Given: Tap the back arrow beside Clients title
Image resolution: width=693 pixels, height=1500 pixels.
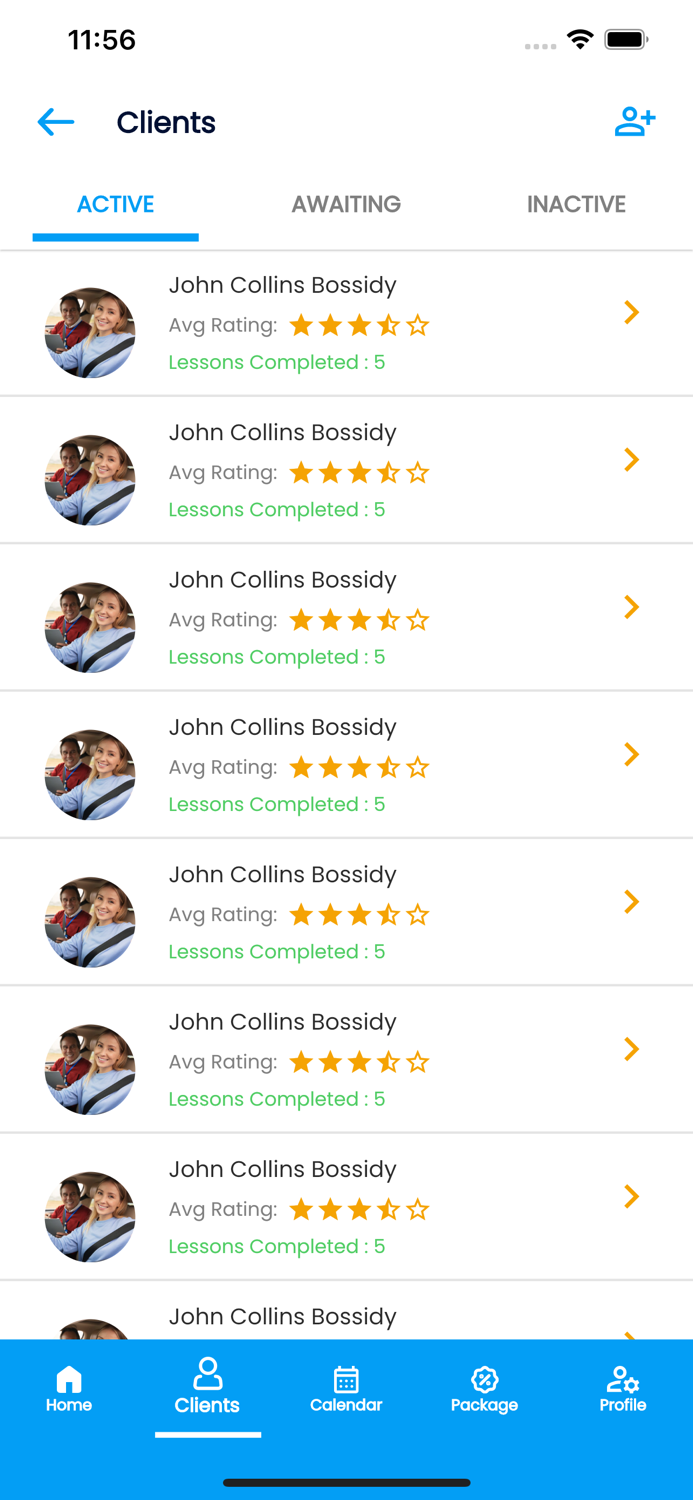Looking at the screenshot, I should 55,122.
